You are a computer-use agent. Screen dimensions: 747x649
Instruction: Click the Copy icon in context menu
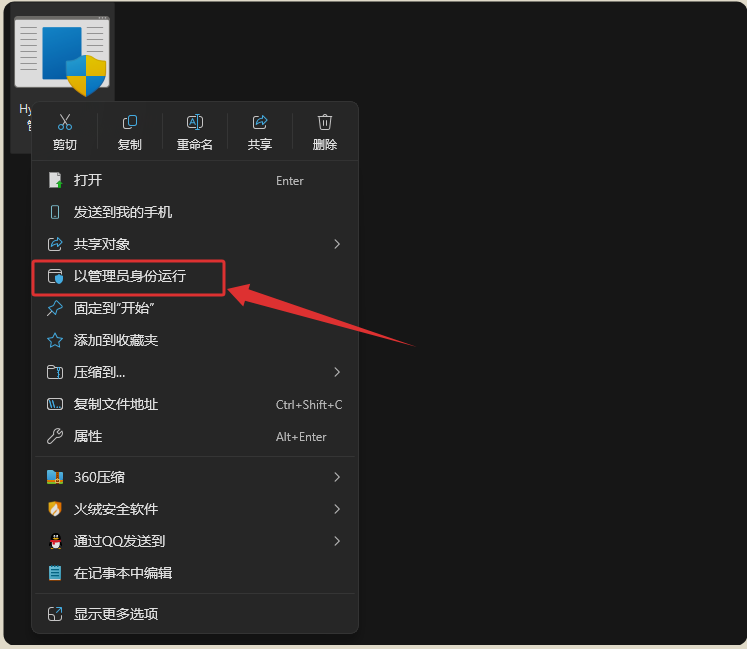130,122
